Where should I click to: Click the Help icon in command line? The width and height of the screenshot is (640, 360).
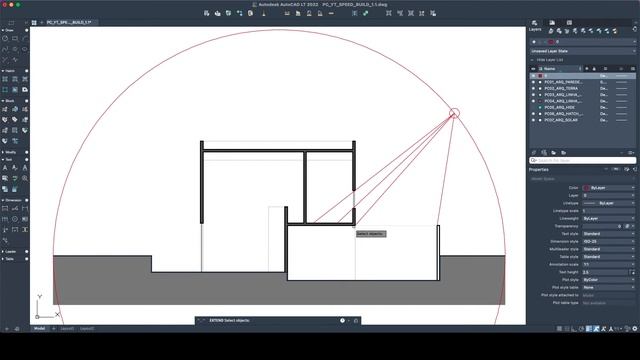click(x=342, y=320)
